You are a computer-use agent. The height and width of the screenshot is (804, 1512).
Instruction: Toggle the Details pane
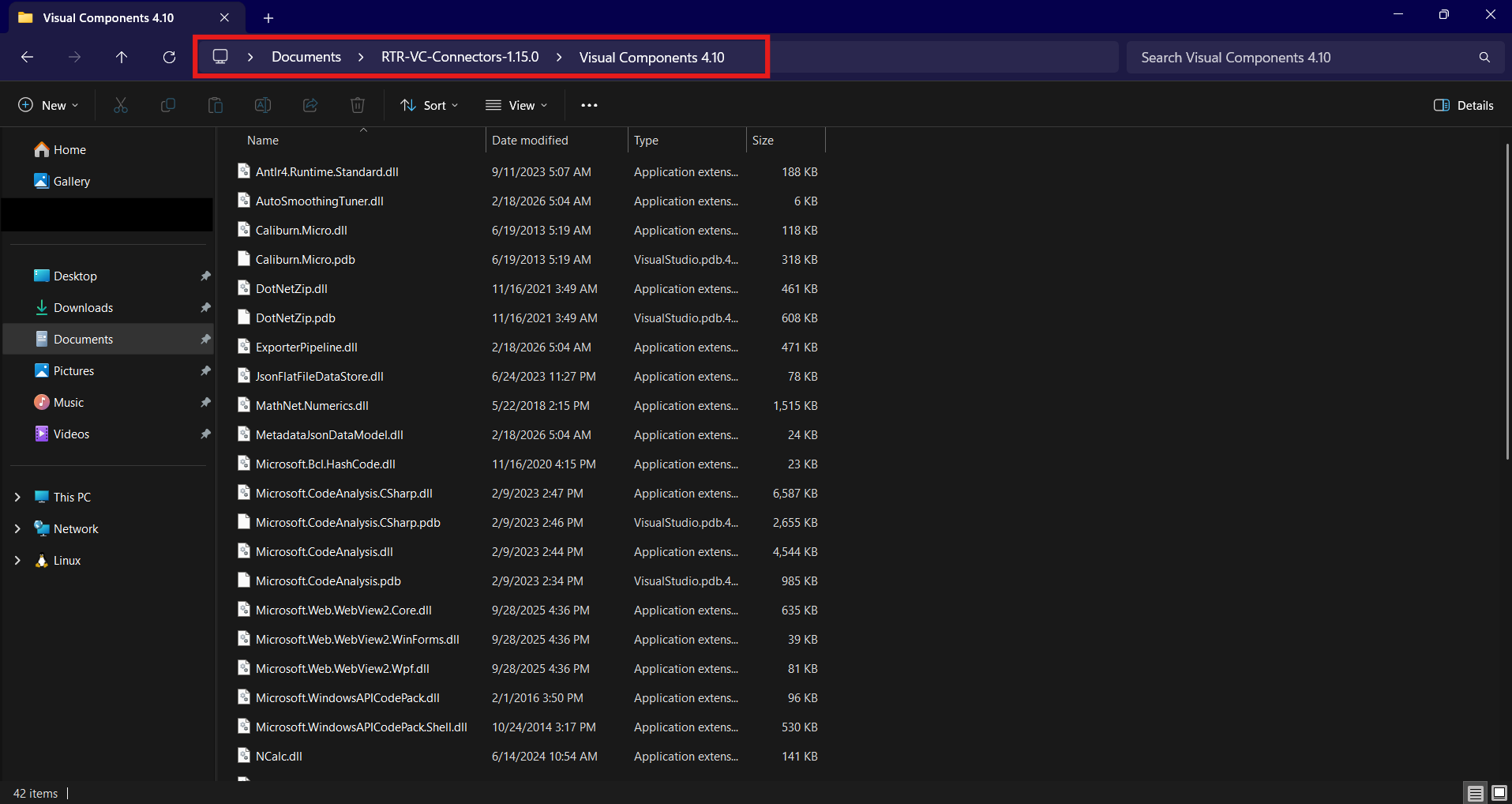(1463, 105)
